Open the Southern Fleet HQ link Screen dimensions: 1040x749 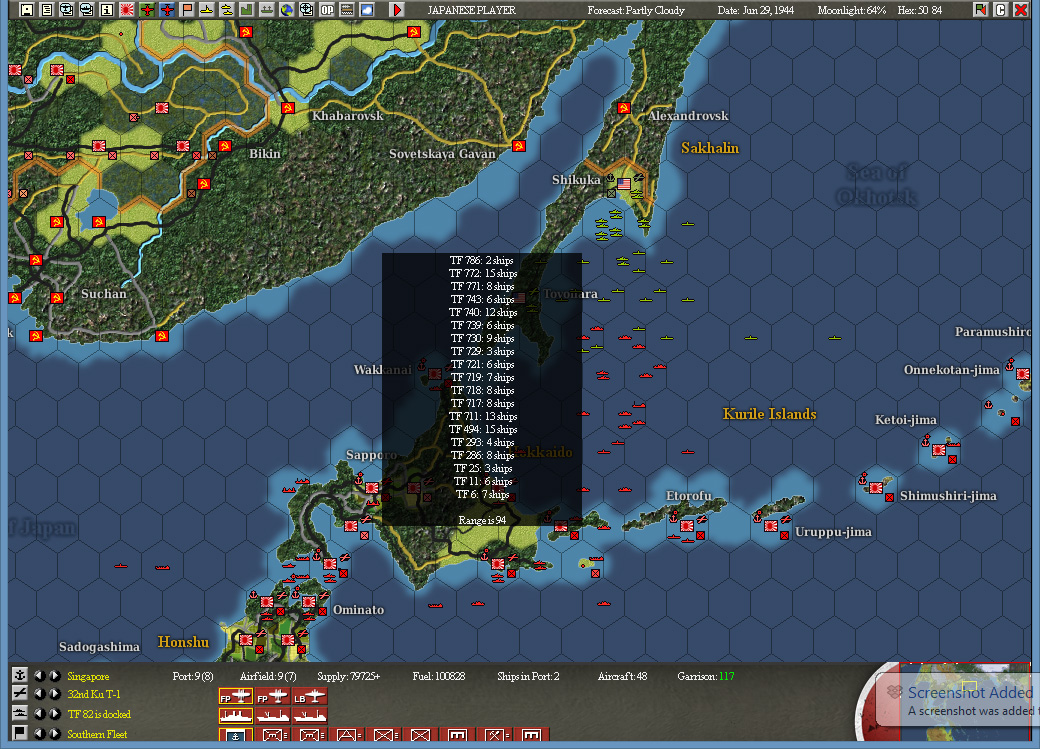pos(97,734)
